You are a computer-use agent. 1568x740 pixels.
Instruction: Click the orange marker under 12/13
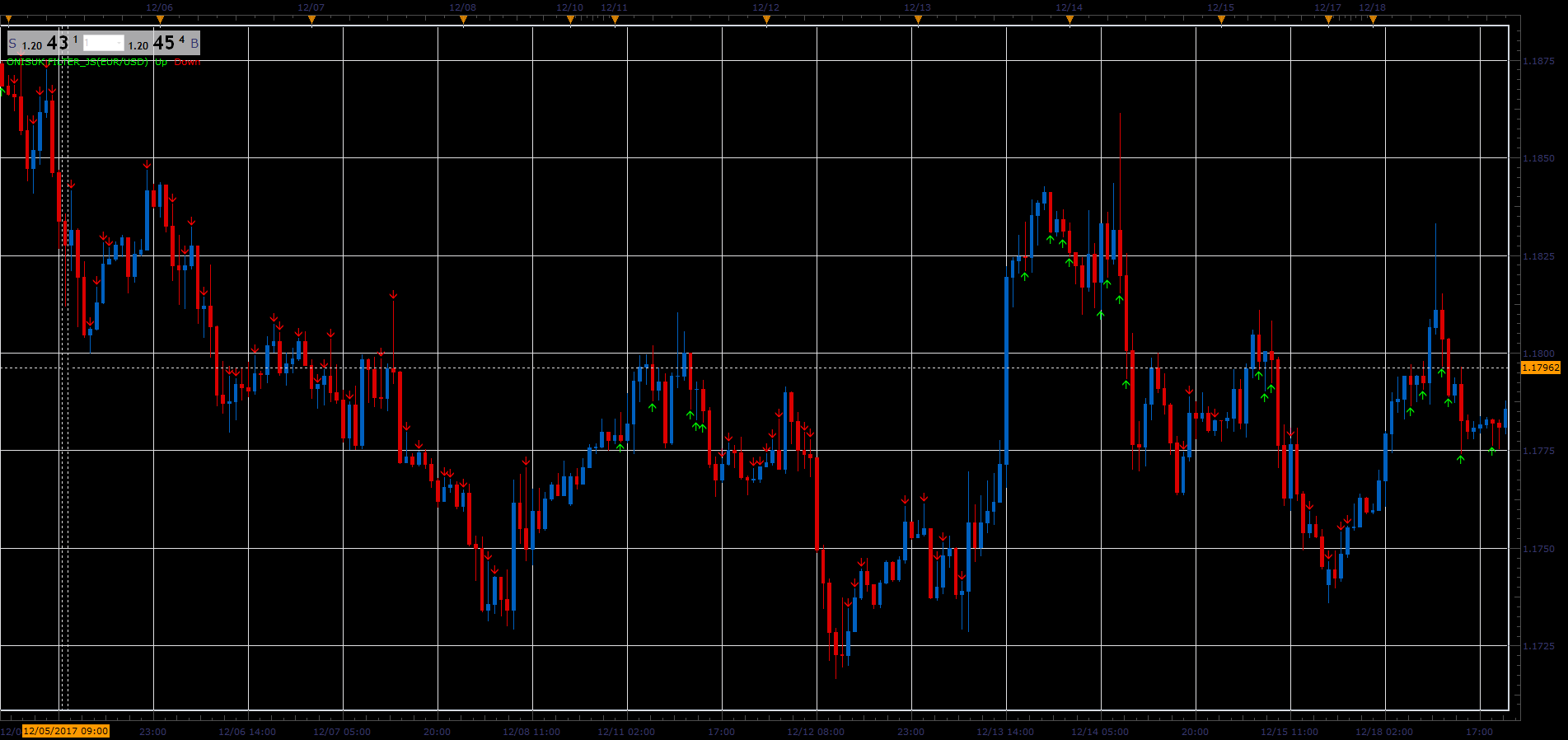[918, 21]
